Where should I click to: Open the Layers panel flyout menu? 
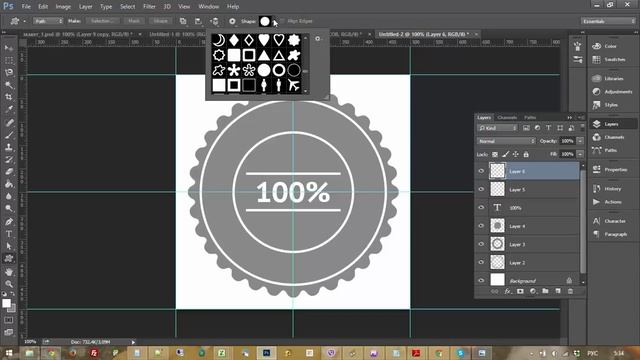(x=580, y=118)
